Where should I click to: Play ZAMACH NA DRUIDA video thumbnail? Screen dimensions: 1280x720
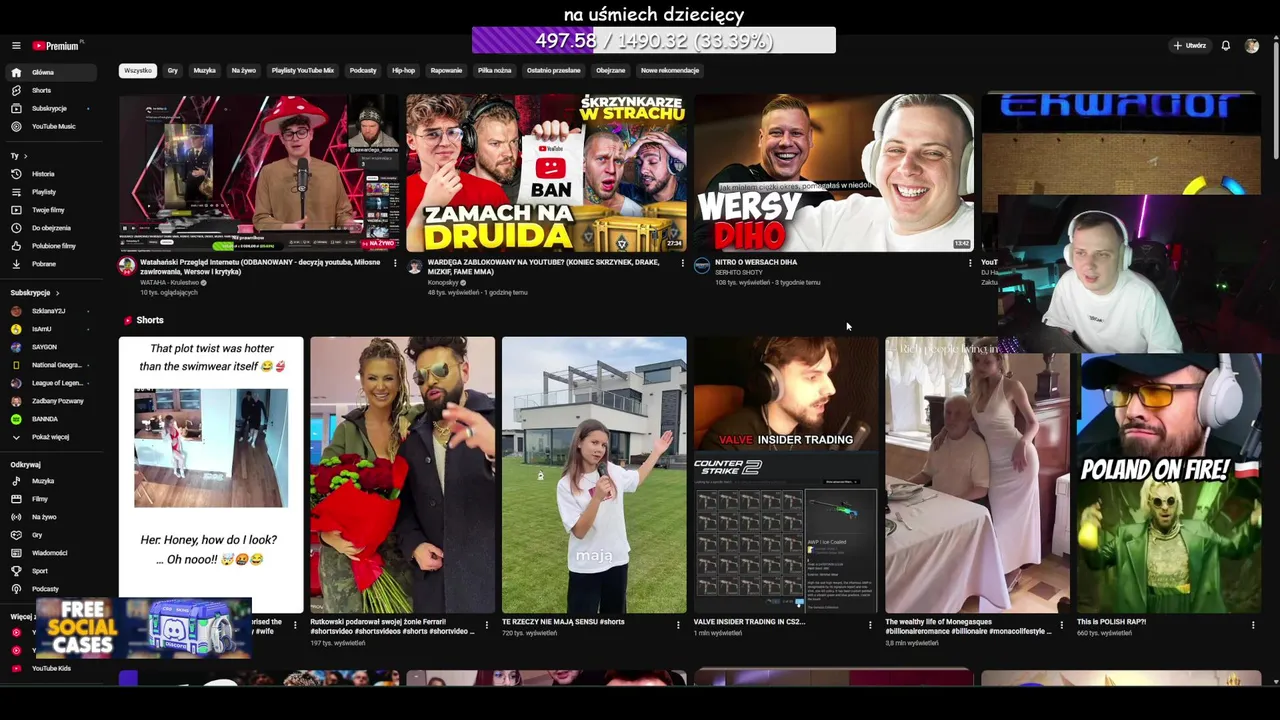point(546,173)
